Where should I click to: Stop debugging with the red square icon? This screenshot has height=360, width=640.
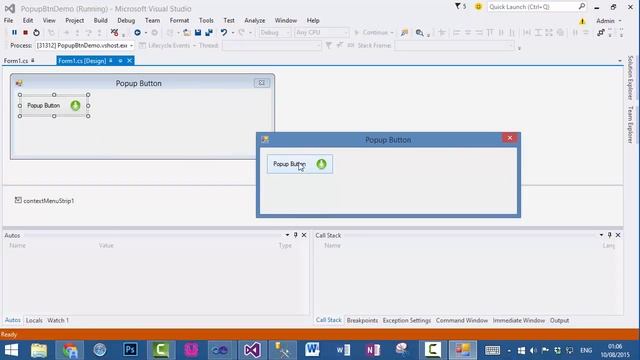(x=25, y=32)
